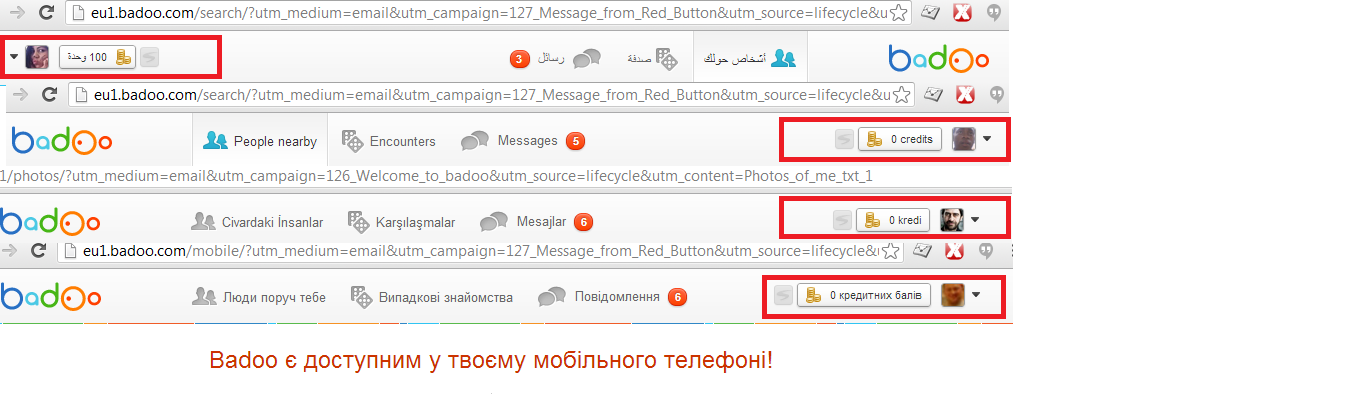The height and width of the screenshot is (400, 1356).
Task: Click envelope extension icon in the mobile URL bar
Action: [923, 250]
